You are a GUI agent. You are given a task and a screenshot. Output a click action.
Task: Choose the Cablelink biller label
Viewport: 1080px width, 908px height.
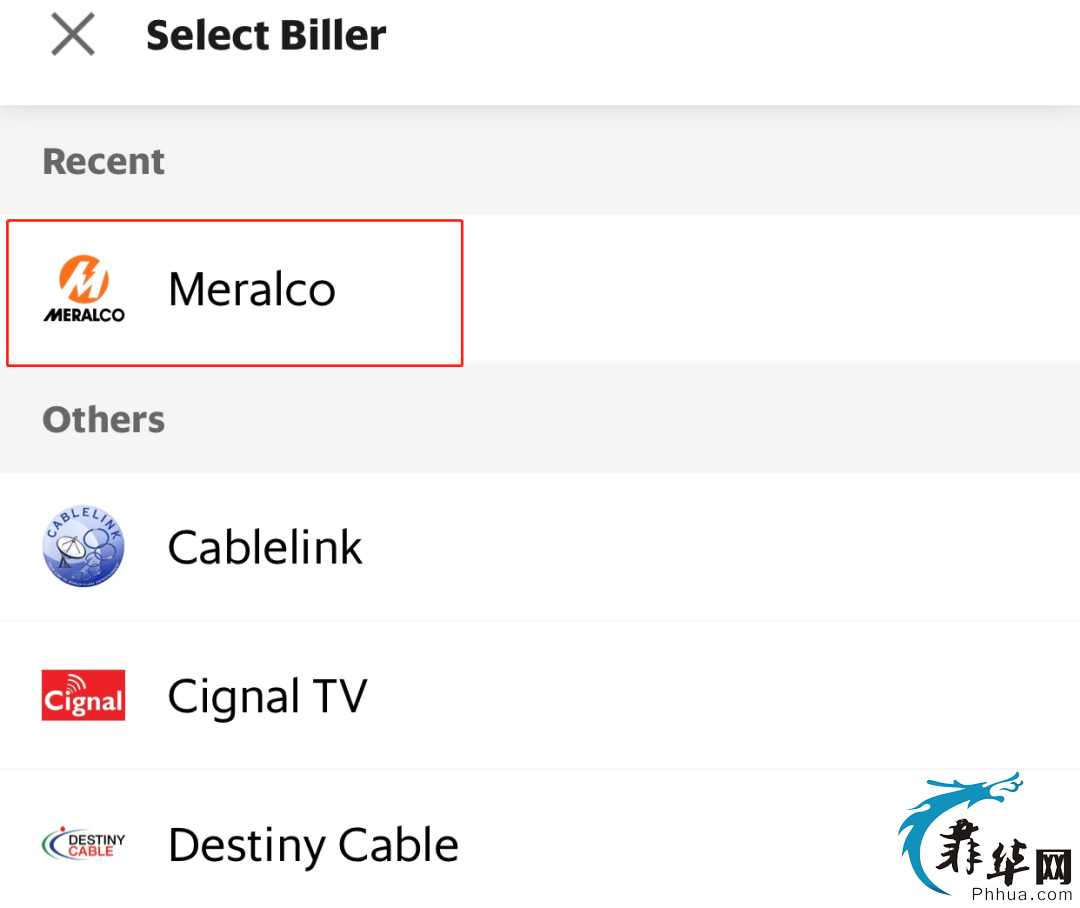click(265, 548)
